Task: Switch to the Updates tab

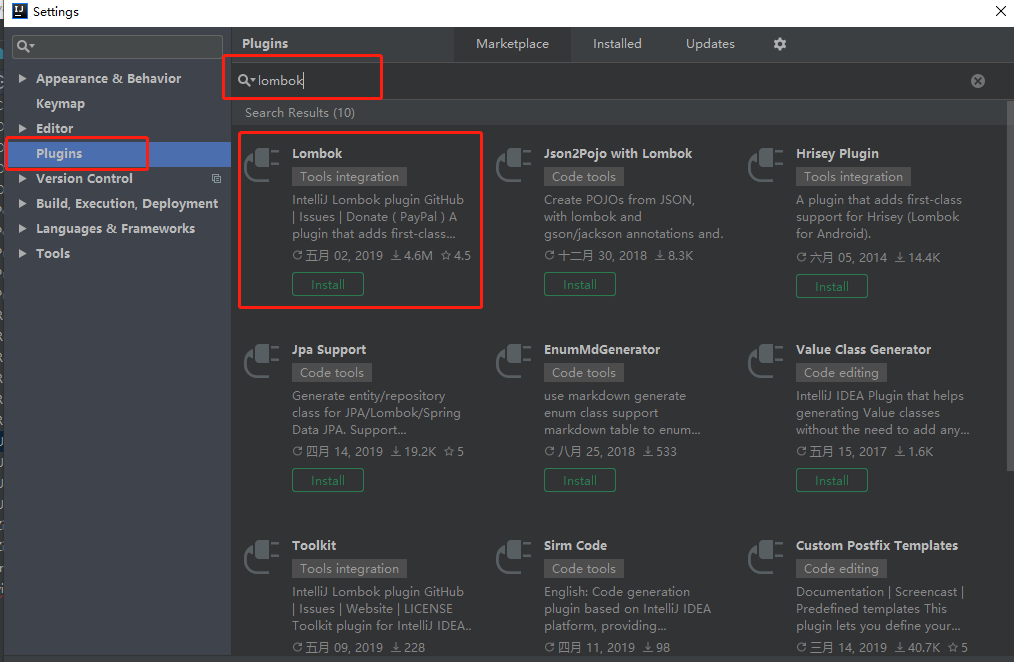Action: [710, 44]
